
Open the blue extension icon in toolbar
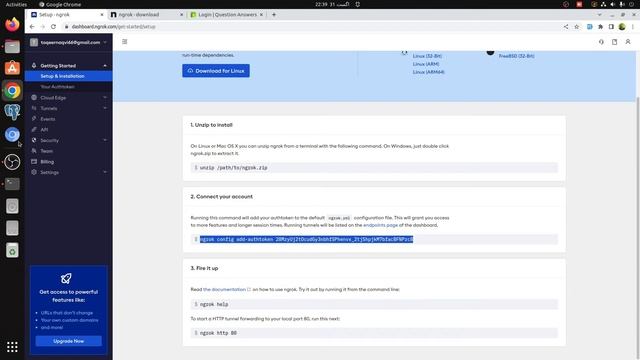click(x=589, y=27)
